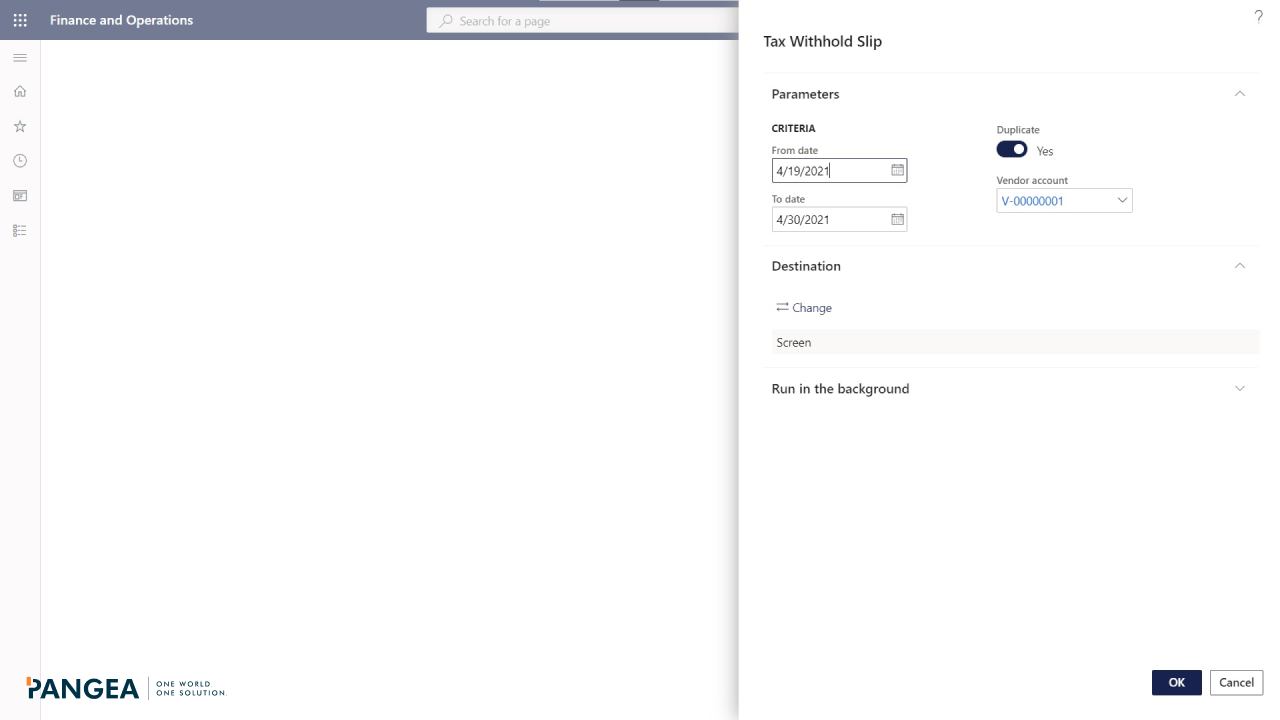Expand the hamburger navigation menu
Screen dimensions: 1280x720
(20, 58)
